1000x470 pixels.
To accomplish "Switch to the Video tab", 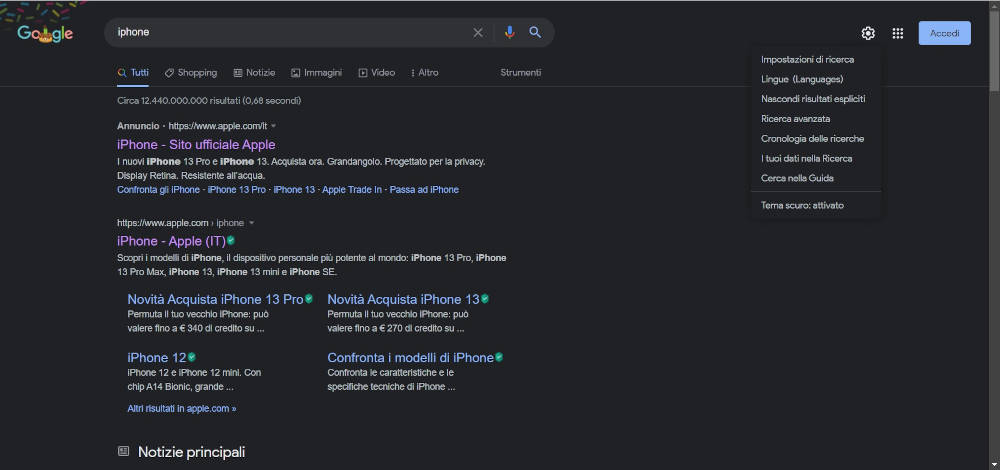I will click(377, 73).
